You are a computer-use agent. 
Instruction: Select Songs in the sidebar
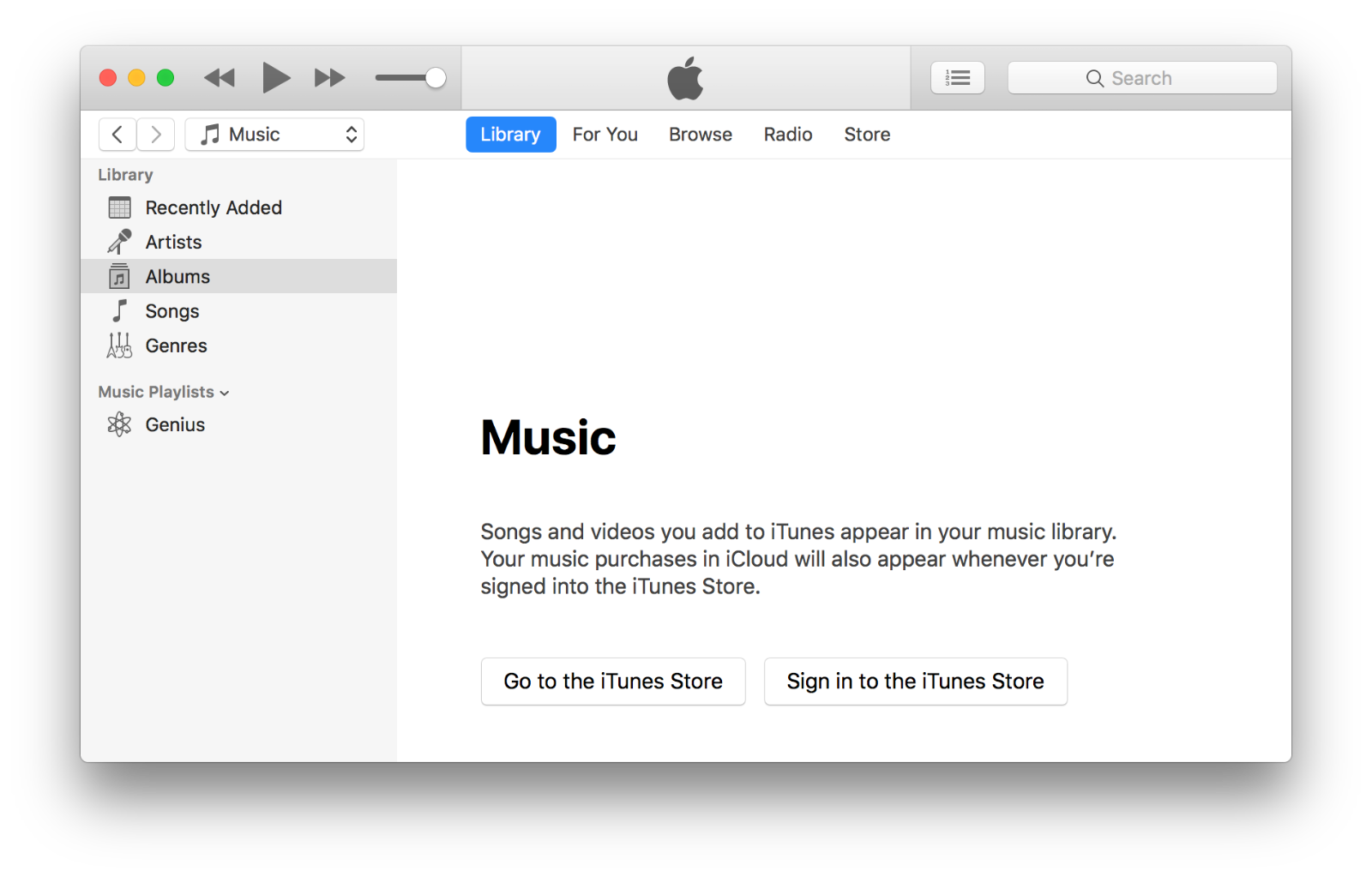tap(238, 311)
